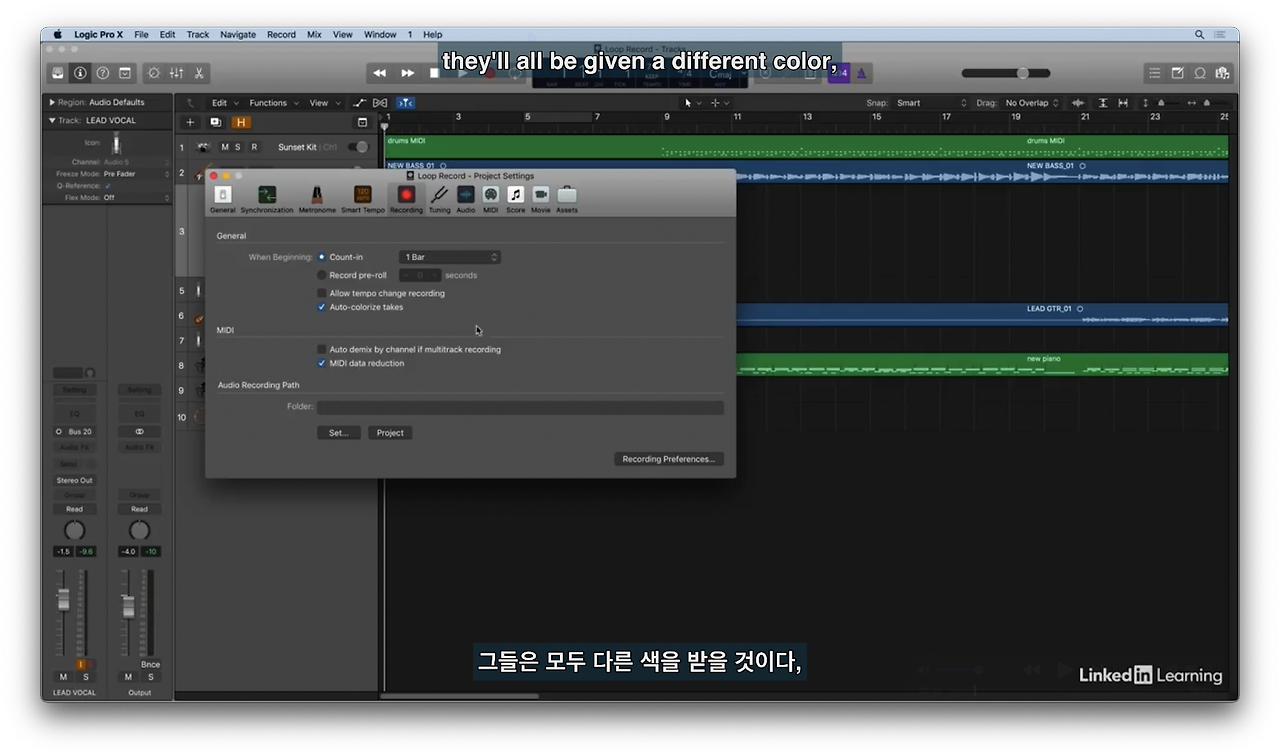Open the Snap Smart dropdown
Image resolution: width=1280 pixels, height=756 pixels.
click(x=931, y=103)
